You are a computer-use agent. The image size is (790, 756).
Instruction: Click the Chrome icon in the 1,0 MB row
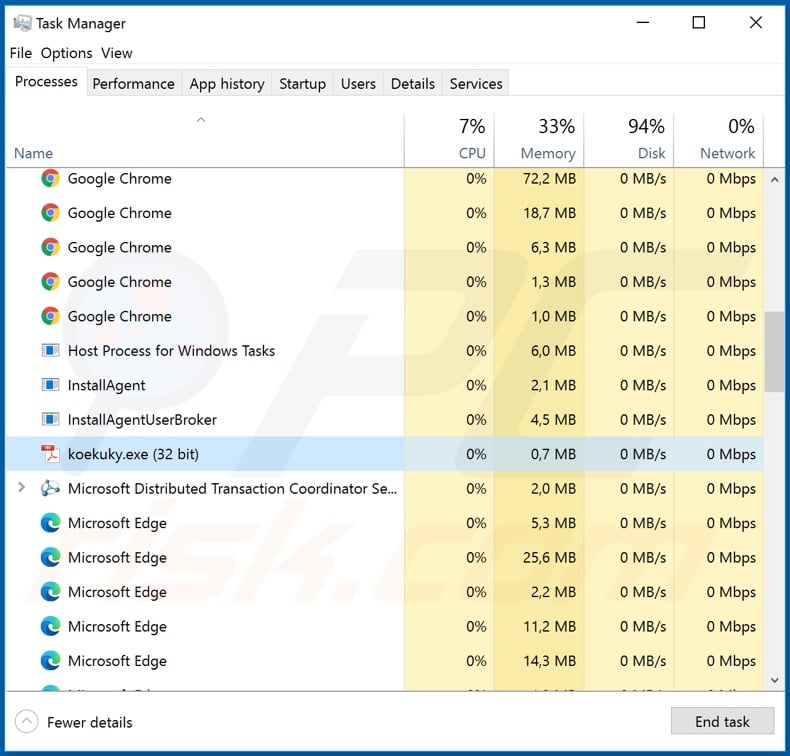(50, 316)
